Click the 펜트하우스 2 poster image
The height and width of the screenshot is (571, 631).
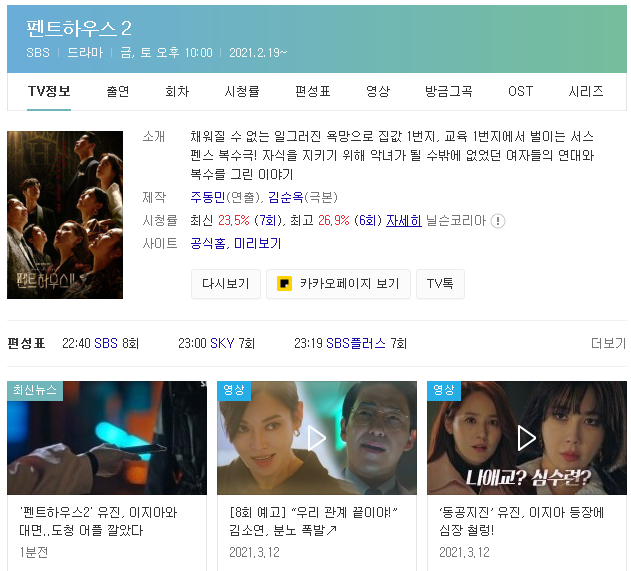65,215
